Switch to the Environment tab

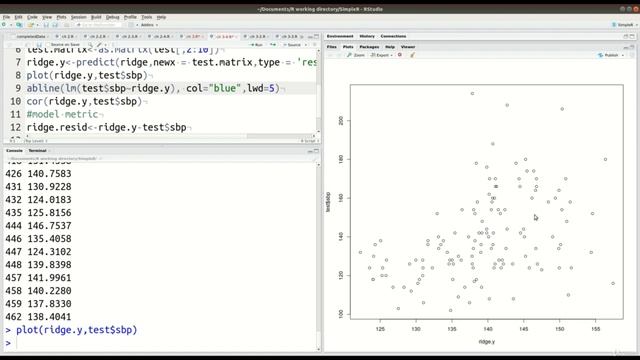[340, 36]
